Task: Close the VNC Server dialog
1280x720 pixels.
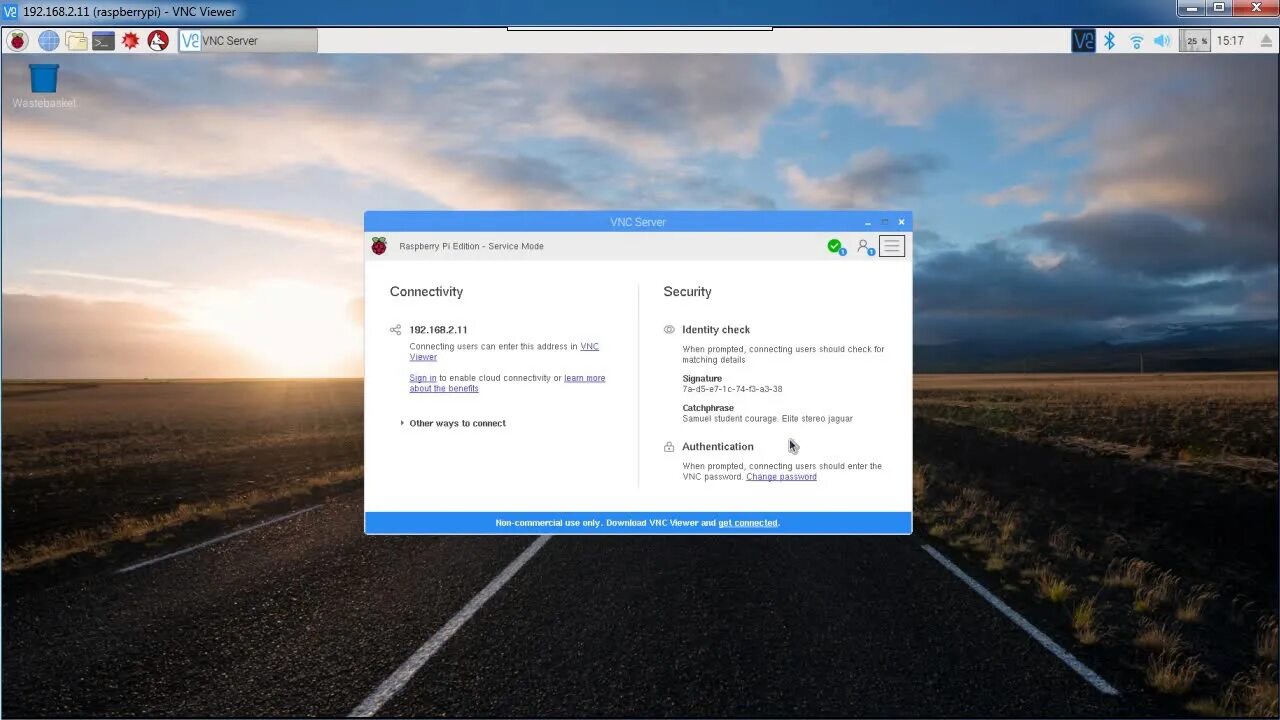Action: tap(901, 222)
